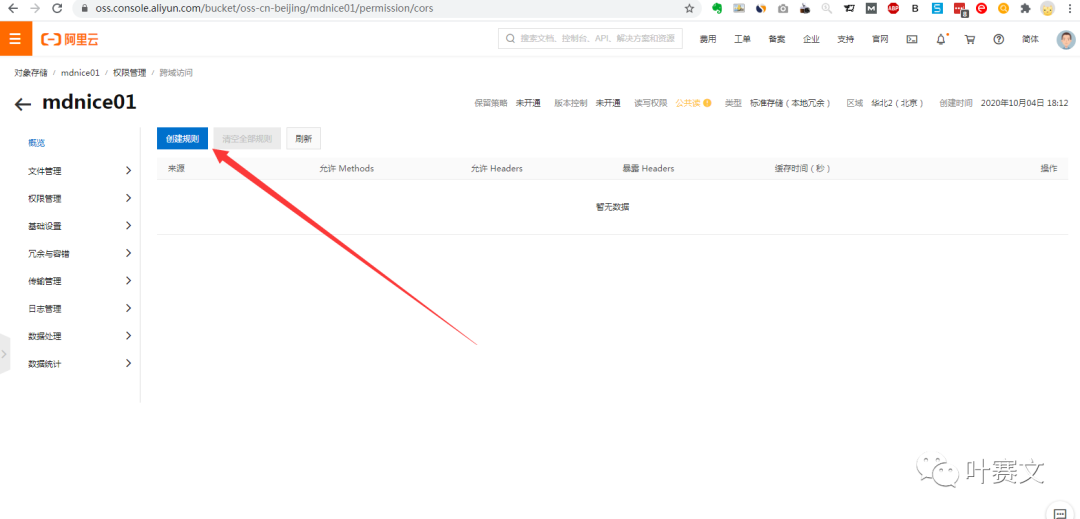Open the 工单 header menu
Viewport: 1080px width, 519px height.
742,39
